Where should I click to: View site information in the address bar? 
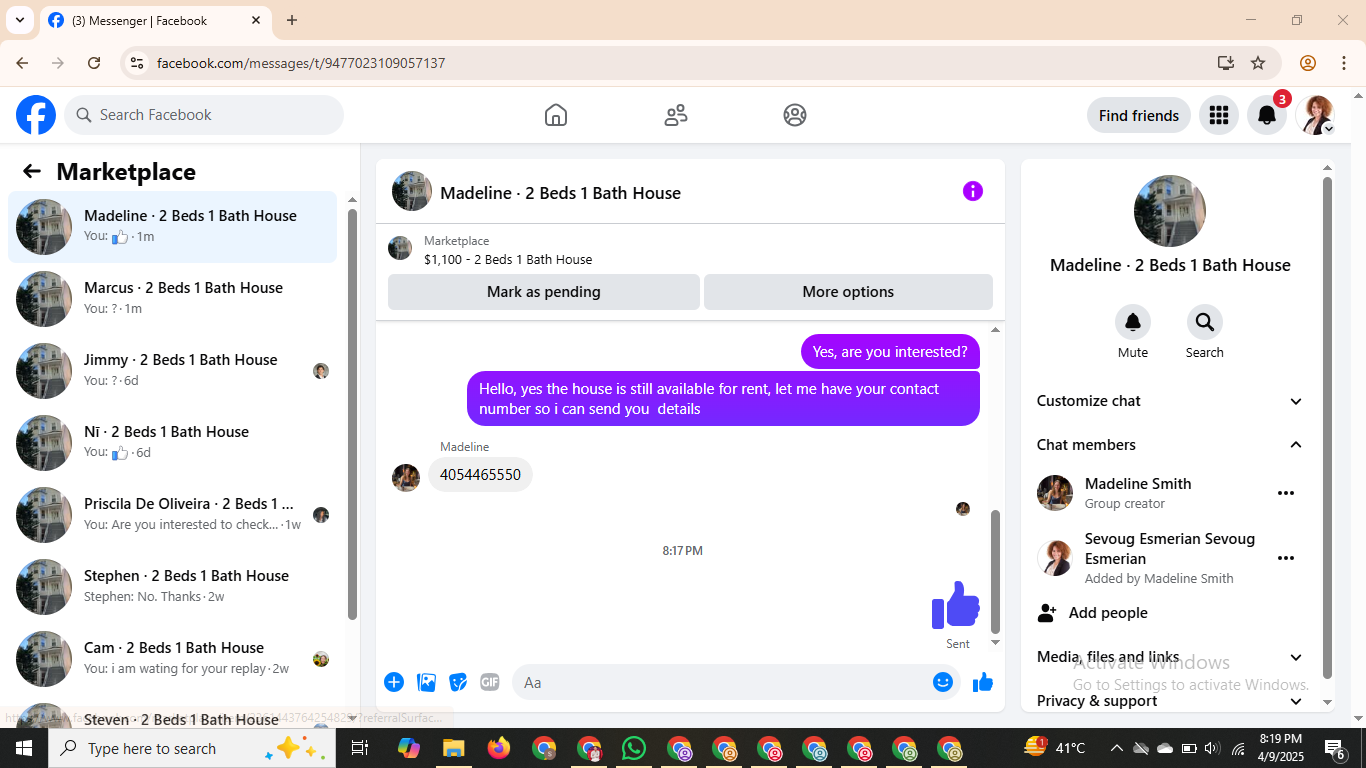(137, 63)
